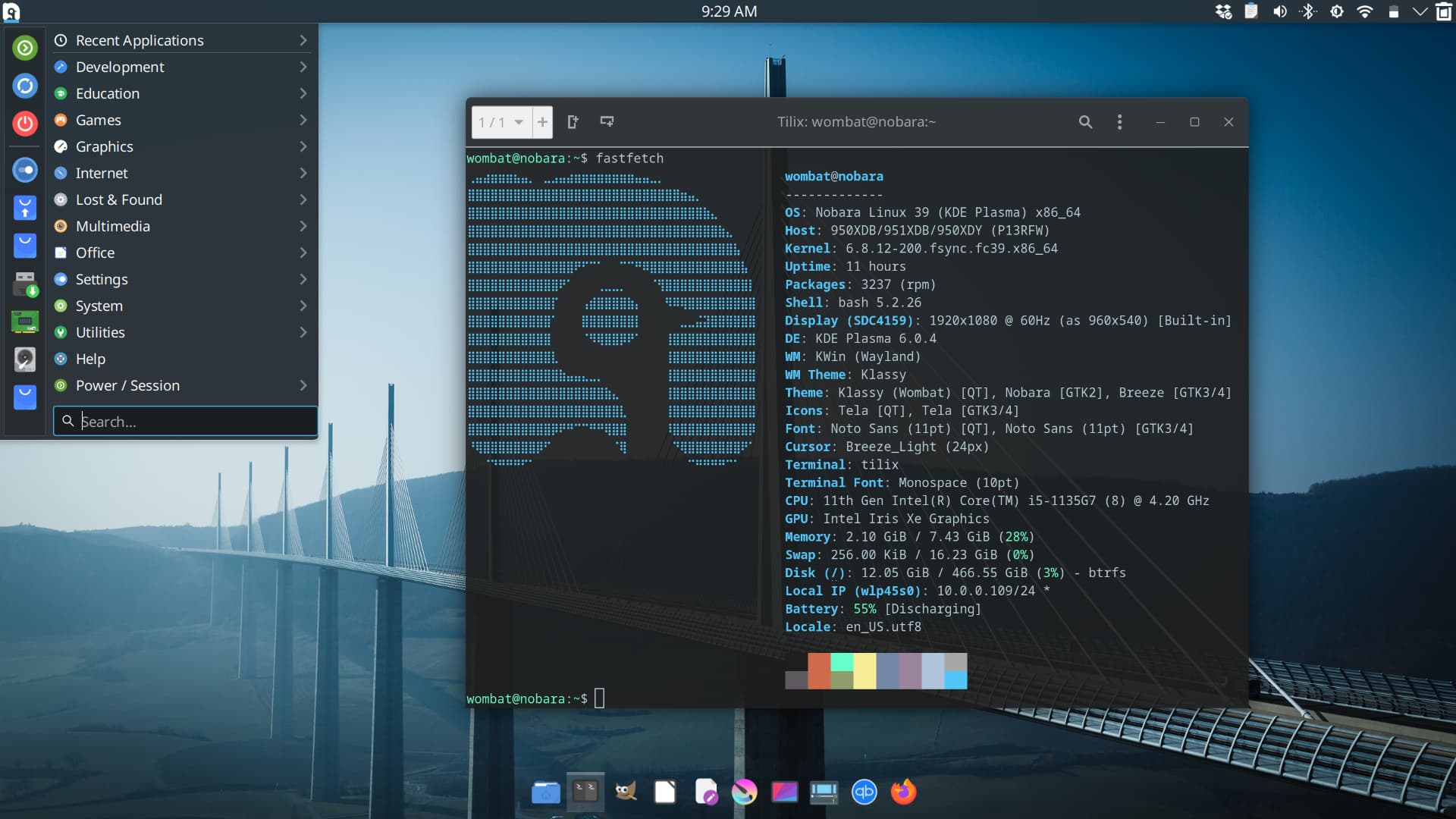
Task: Mute audio via the volume tray icon
Action: (1279, 11)
